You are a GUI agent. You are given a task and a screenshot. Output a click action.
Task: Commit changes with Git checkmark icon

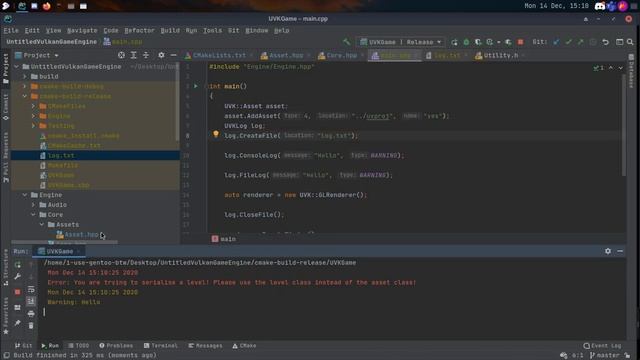[568, 42]
